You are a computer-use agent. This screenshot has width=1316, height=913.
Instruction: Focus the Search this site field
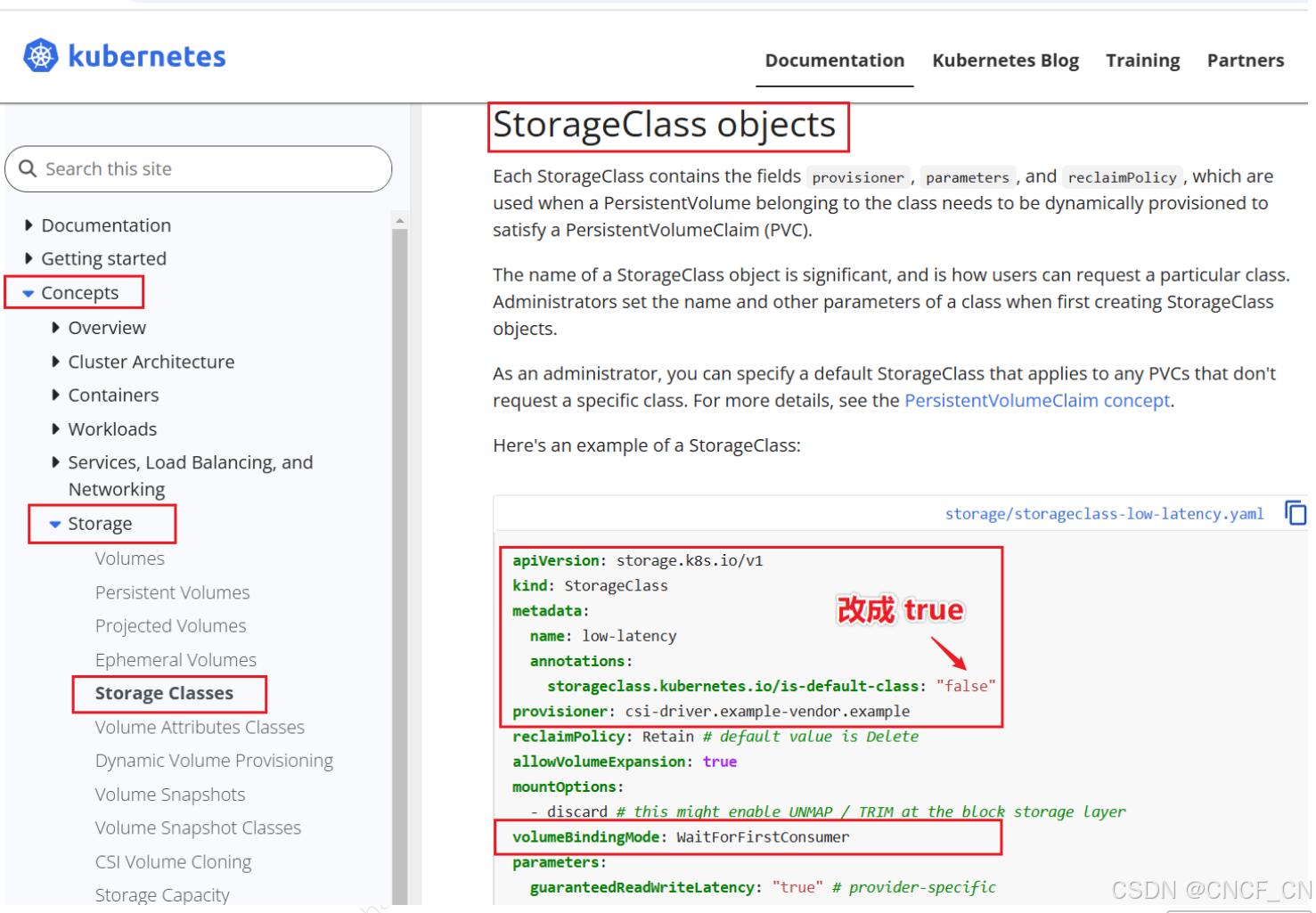point(198,168)
